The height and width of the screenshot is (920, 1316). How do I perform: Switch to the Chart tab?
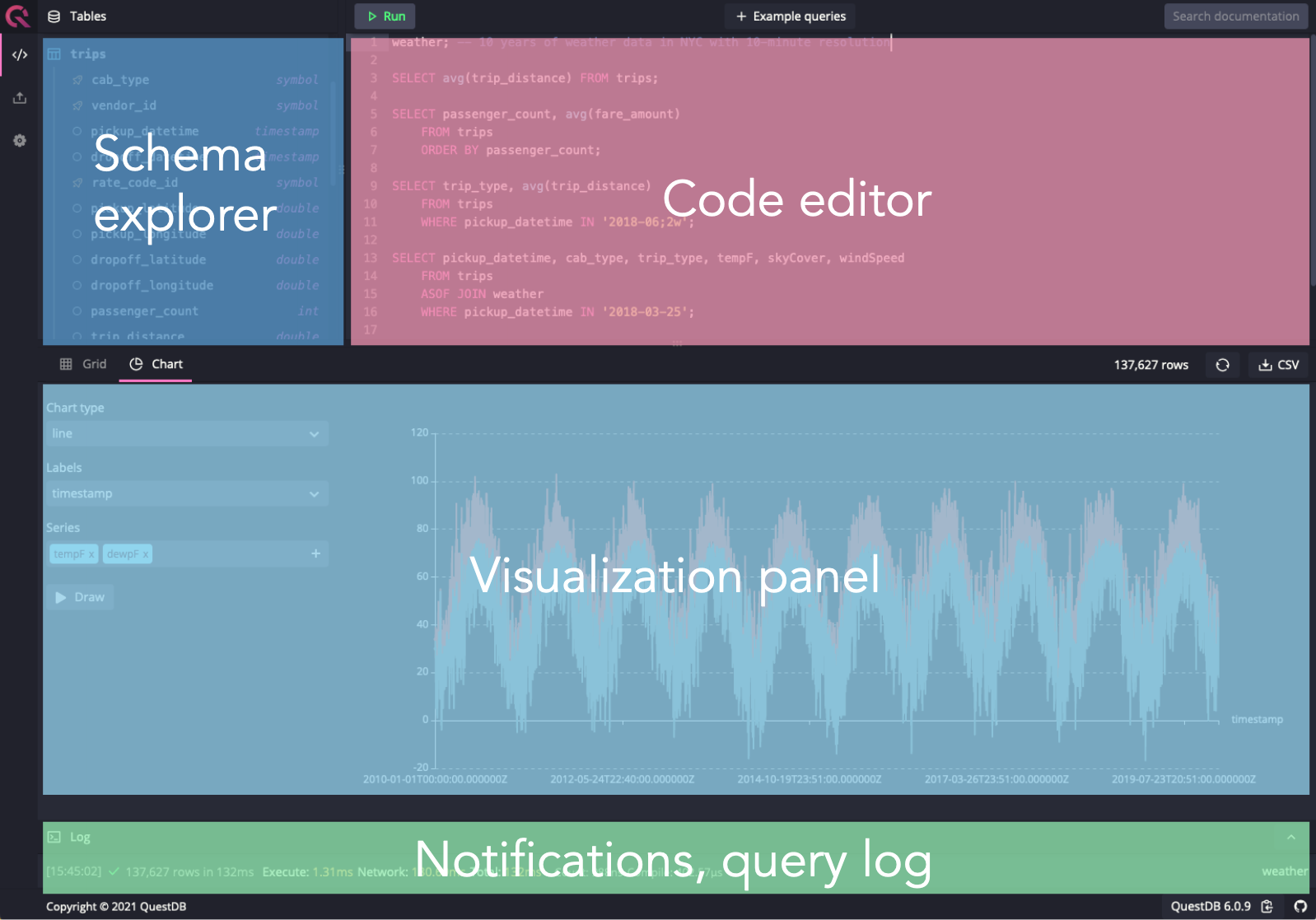coord(156,364)
